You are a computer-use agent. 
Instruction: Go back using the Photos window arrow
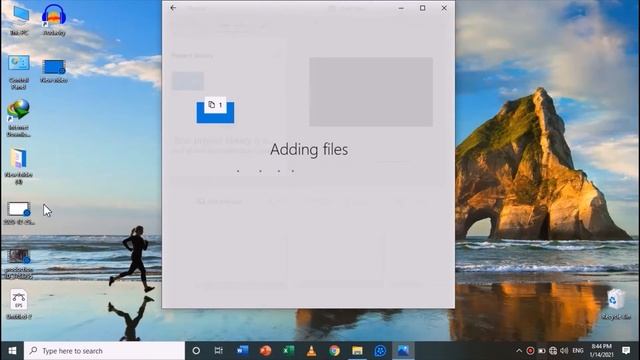click(x=173, y=8)
